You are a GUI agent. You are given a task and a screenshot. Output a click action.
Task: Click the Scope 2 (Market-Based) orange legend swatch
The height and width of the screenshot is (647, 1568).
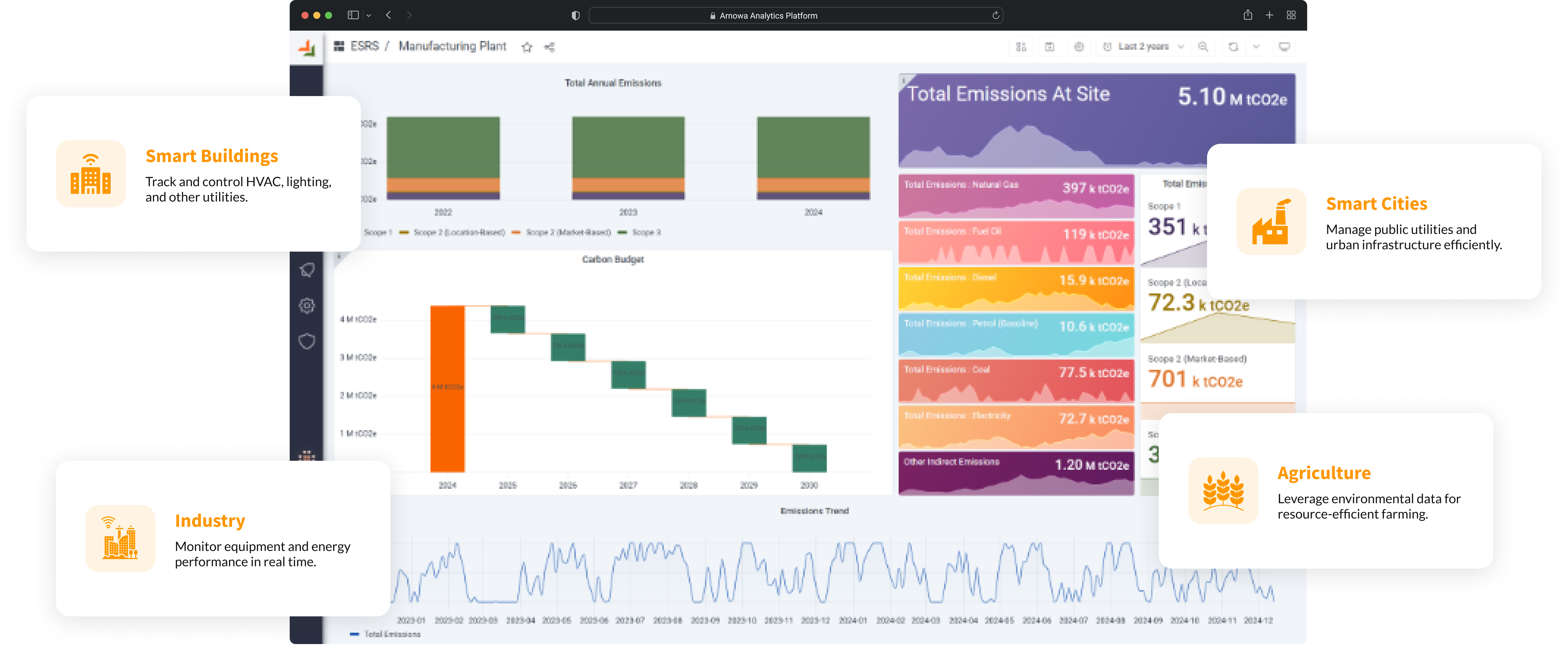[x=516, y=233]
